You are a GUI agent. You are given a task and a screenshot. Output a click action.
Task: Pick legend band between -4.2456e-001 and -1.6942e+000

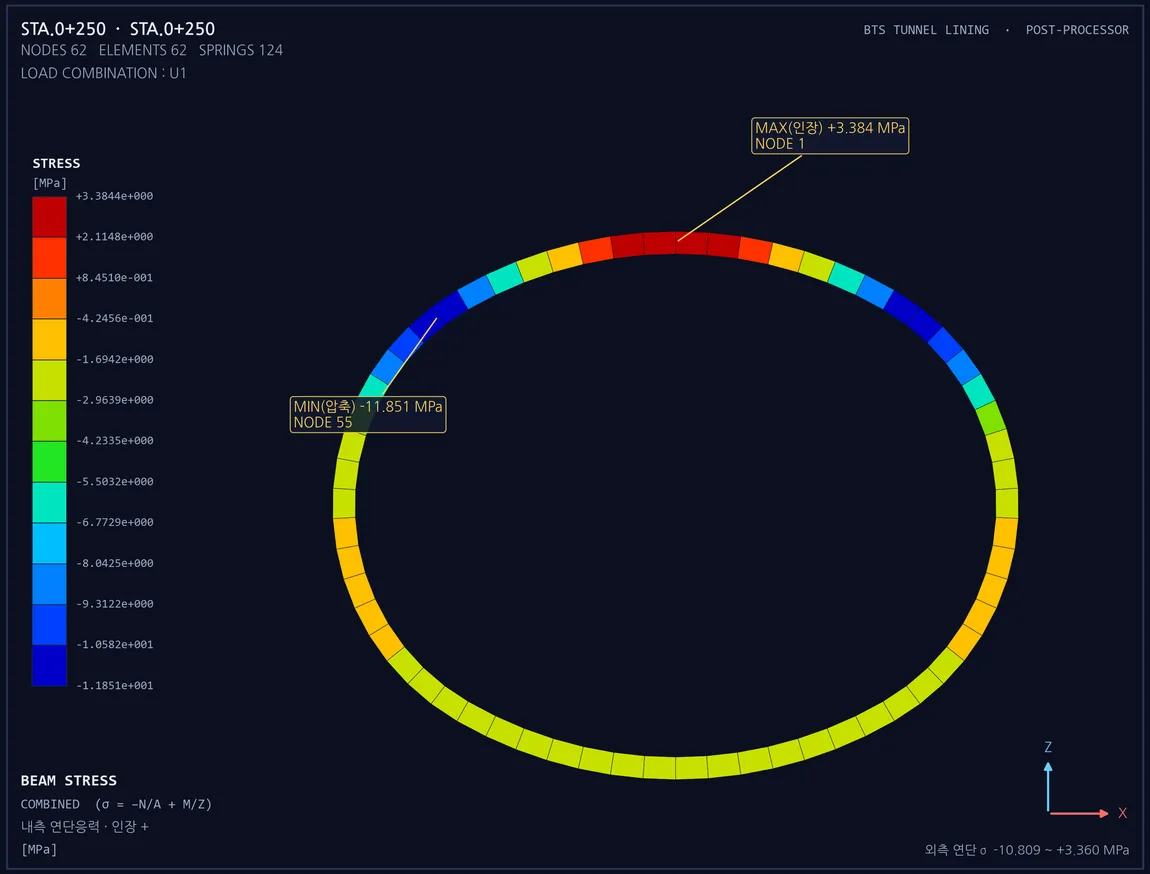pyautogui.click(x=49, y=339)
